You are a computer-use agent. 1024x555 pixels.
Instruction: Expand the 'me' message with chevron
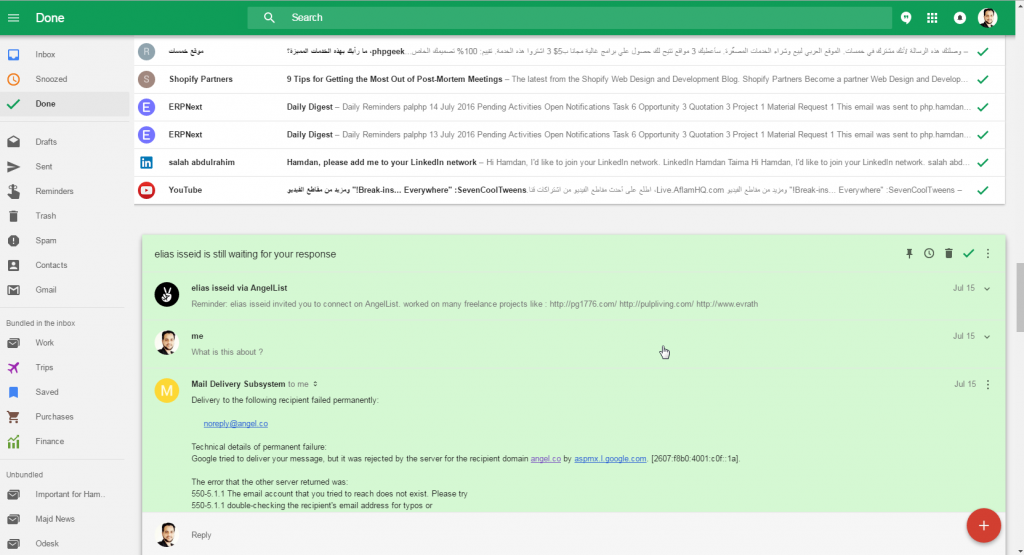coord(987,336)
